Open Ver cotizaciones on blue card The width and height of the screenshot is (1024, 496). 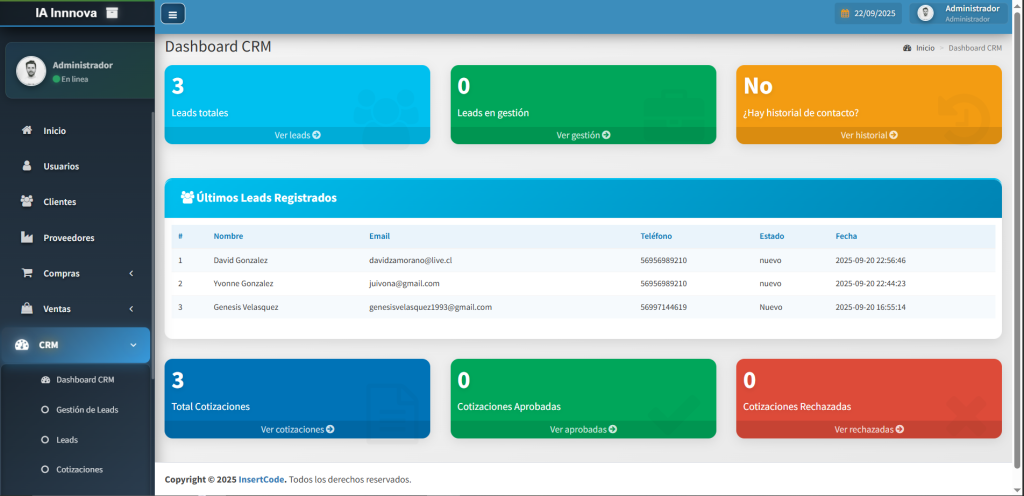297,429
